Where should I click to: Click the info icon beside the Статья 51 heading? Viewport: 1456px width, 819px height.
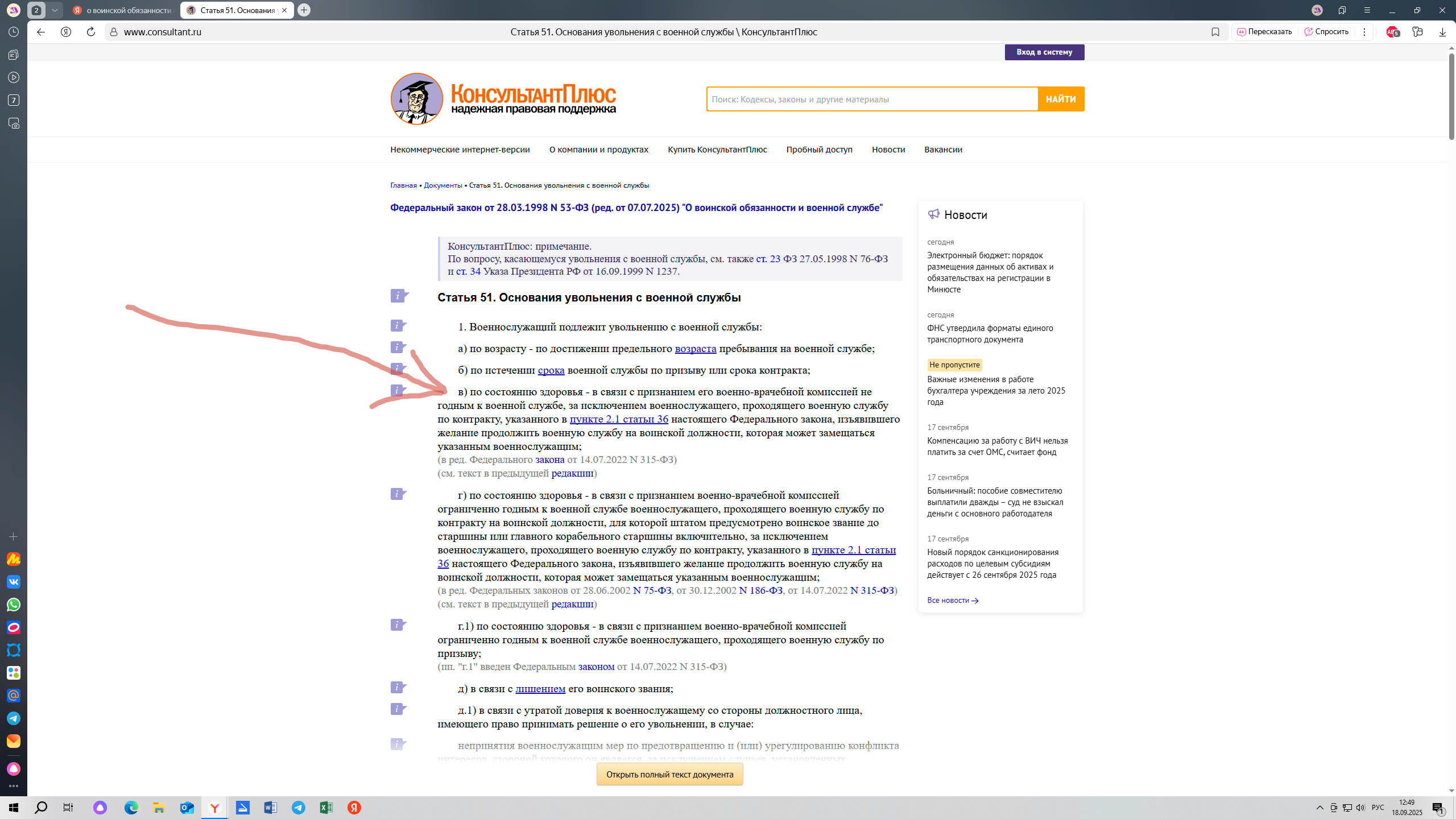[x=399, y=296]
